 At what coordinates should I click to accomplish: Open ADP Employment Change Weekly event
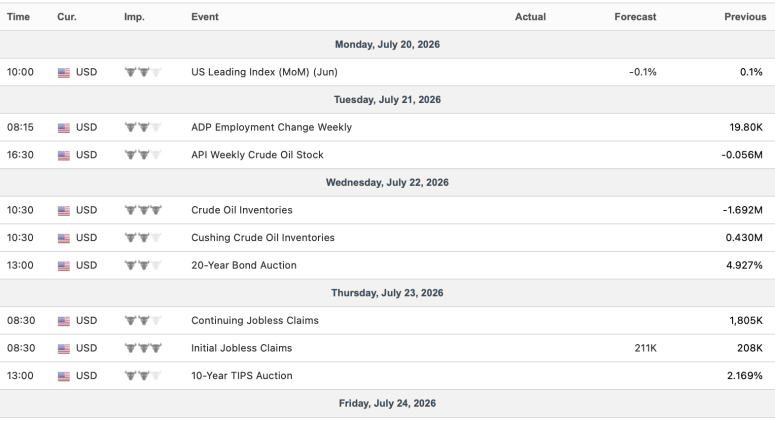pos(271,127)
